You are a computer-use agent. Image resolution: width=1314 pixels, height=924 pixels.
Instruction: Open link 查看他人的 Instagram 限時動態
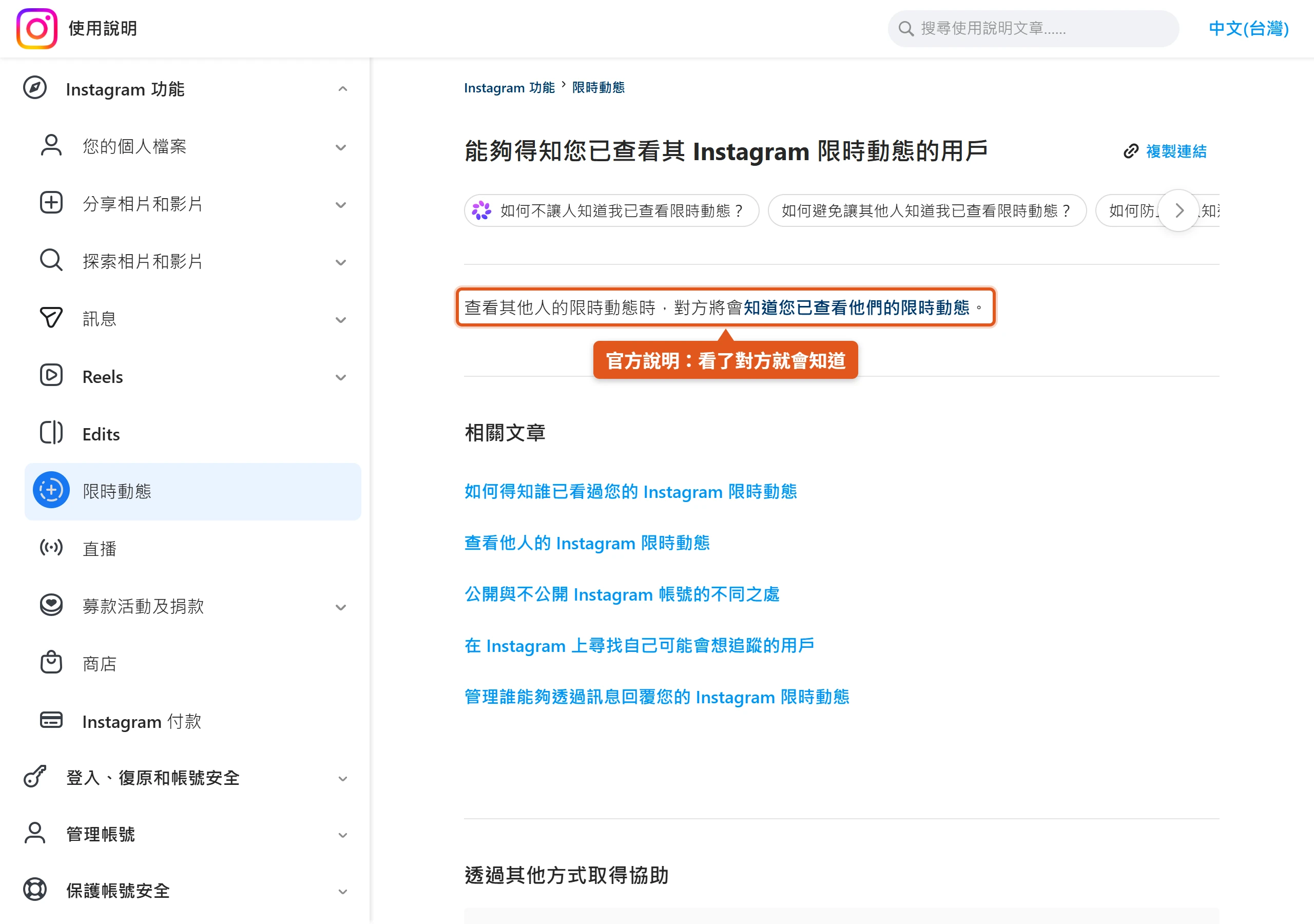(x=587, y=543)
